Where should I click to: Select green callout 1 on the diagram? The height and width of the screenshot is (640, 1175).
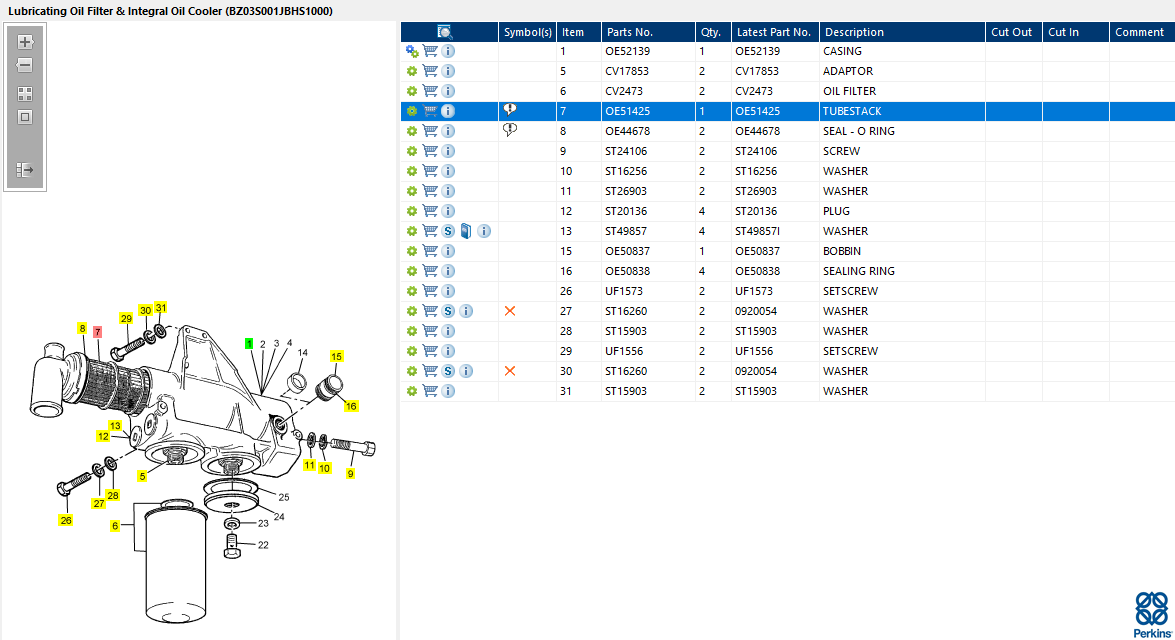249,343
